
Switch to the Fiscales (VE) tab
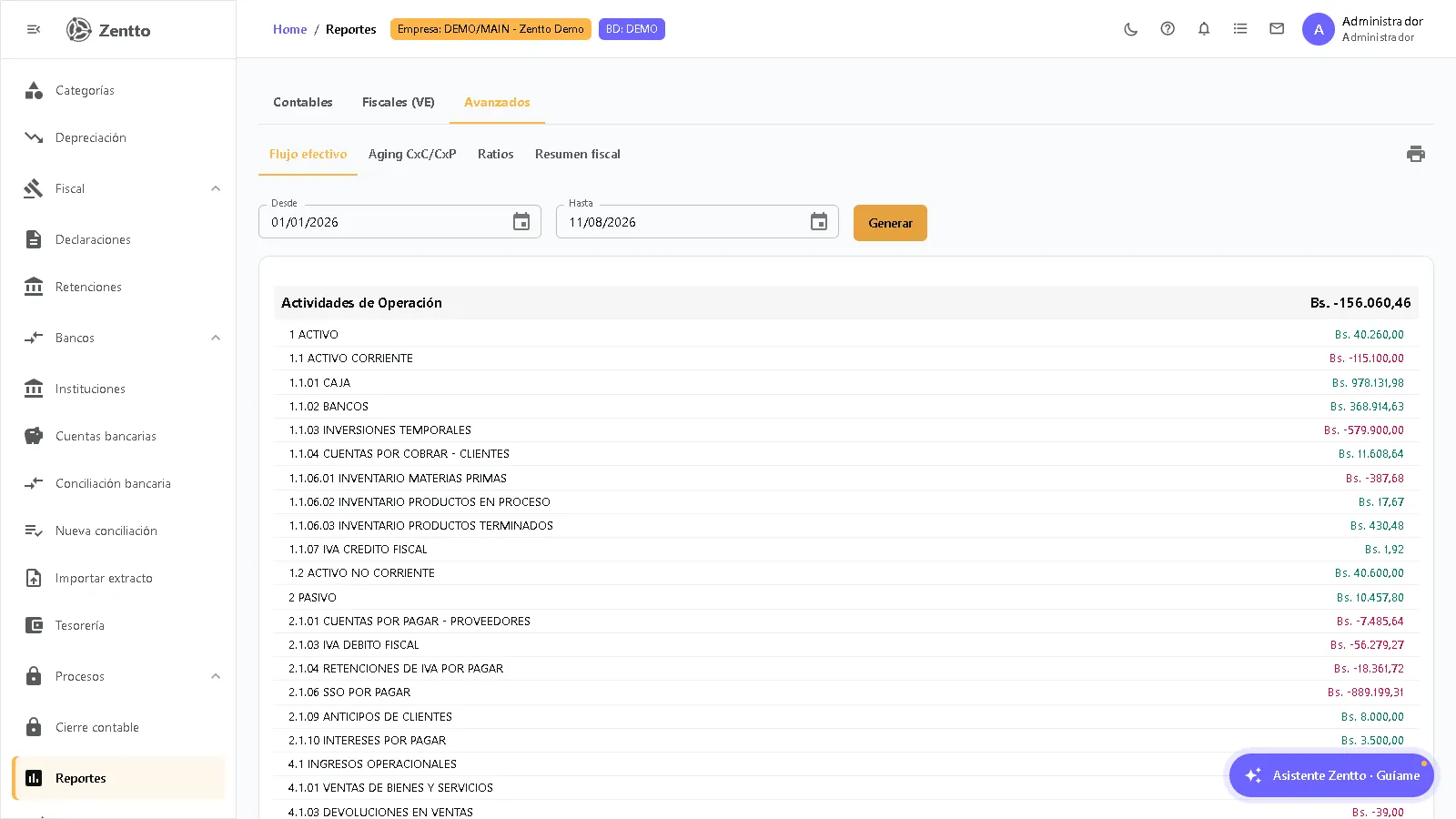pyautogui.click(x=399, y=102)
